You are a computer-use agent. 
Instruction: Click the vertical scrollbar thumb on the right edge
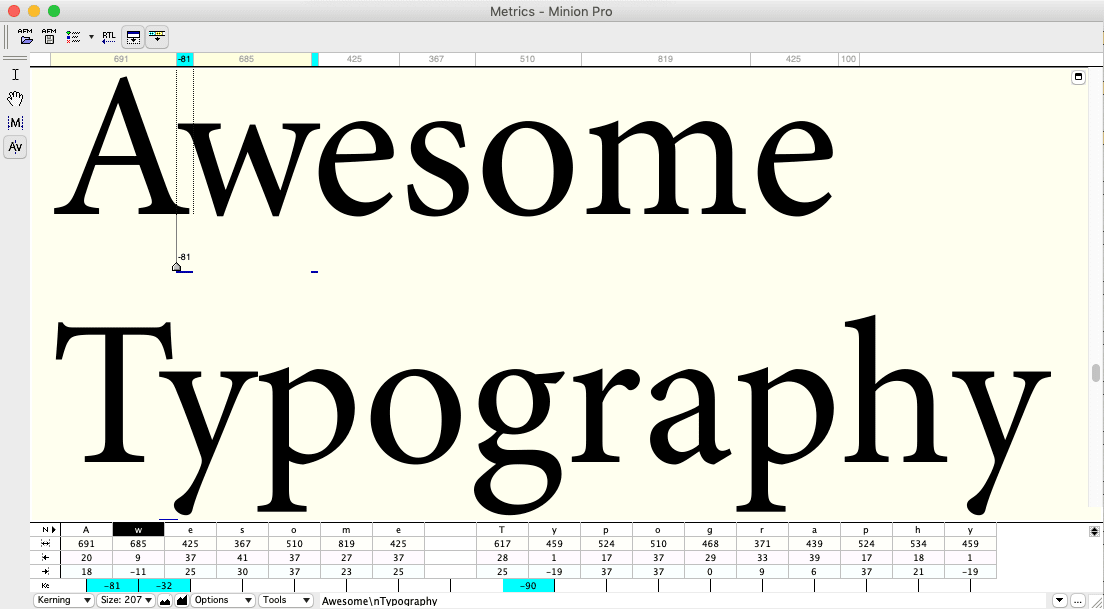coord(1096,373)
